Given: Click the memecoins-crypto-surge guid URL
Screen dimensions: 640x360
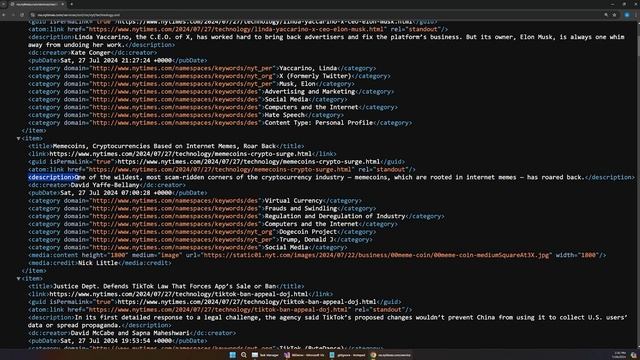Looking at the screenshot, I should 249,162.
